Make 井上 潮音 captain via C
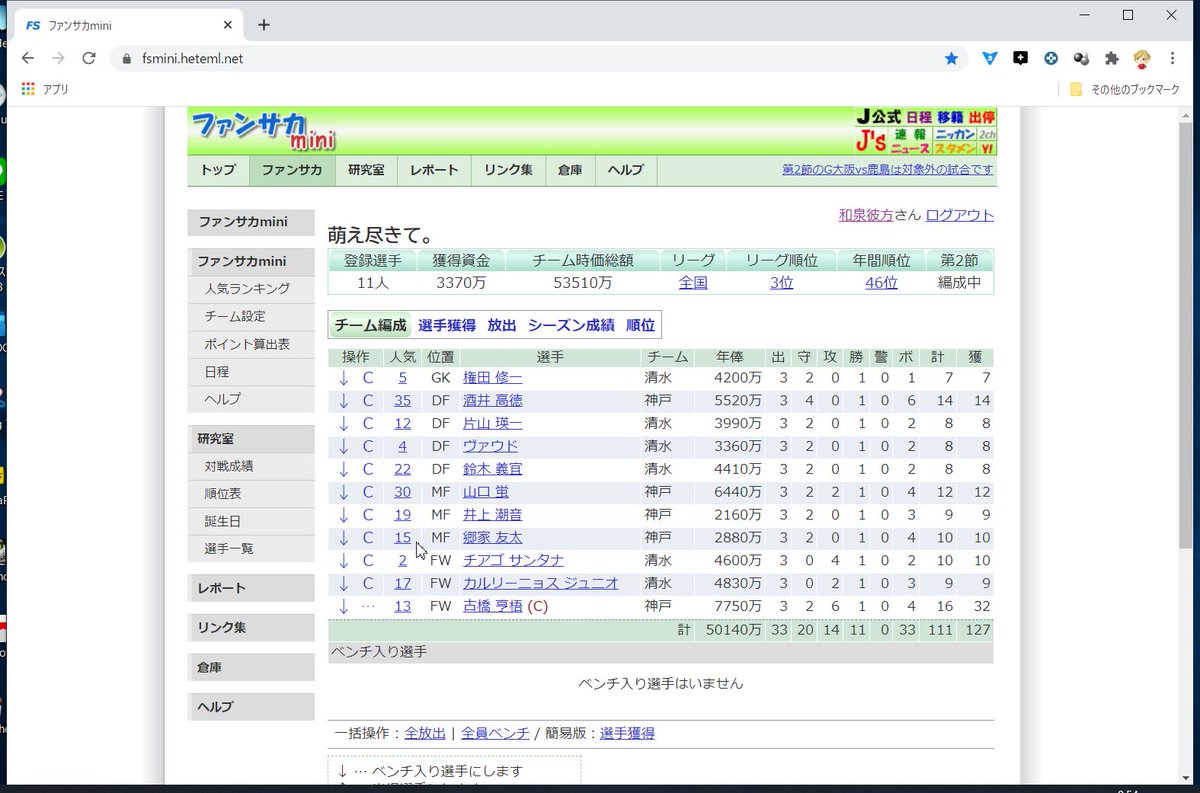 click(x=368, y=515)
